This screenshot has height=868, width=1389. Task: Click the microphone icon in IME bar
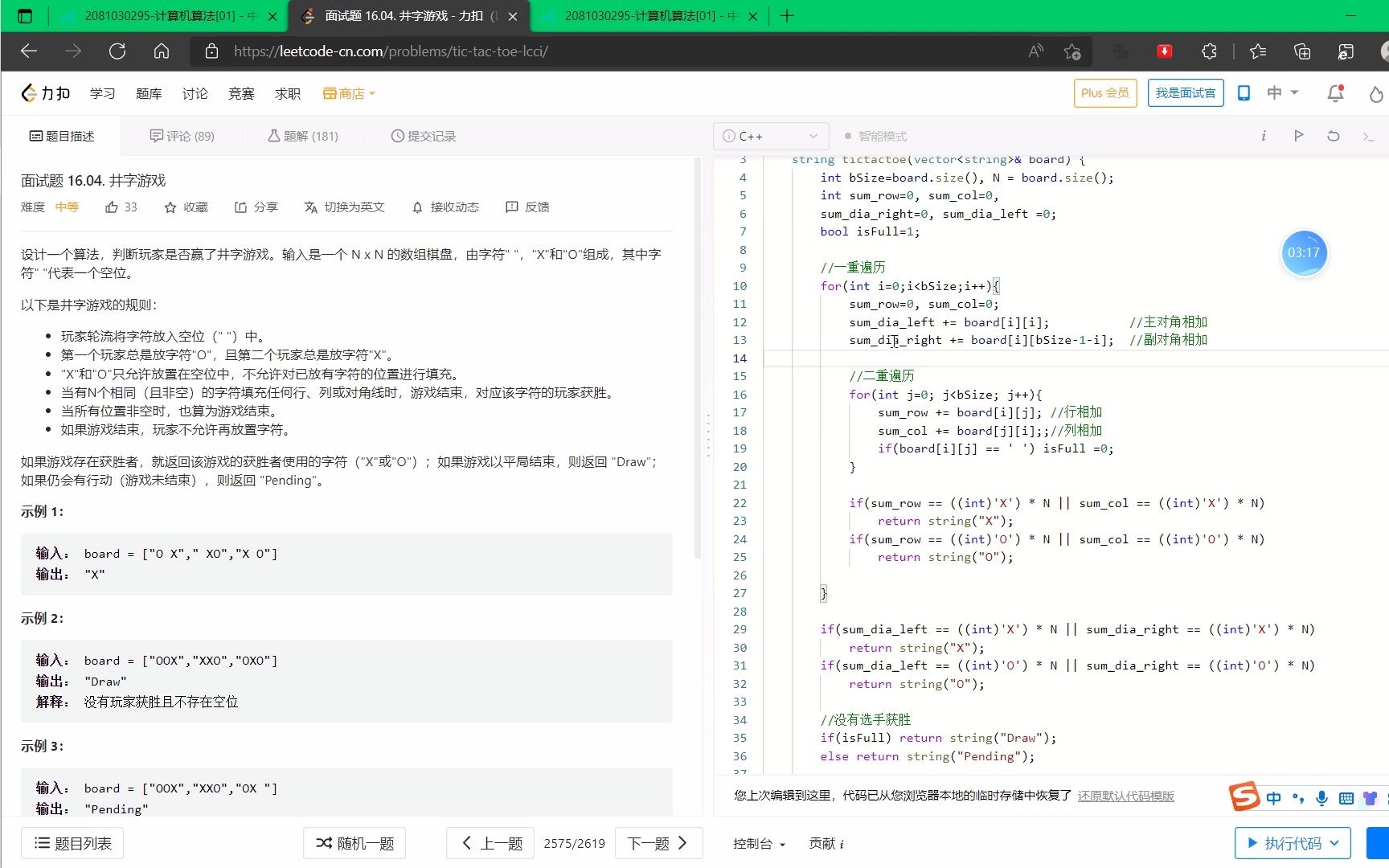coord(1321,798)
